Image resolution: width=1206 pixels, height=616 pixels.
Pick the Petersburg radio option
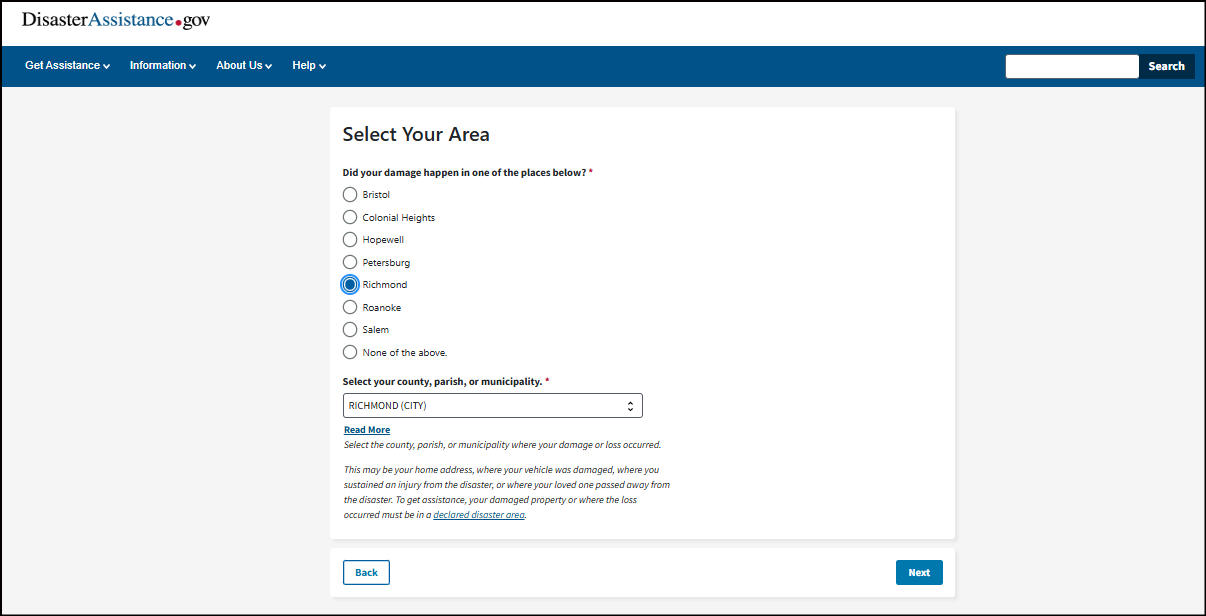coord(350,262)
